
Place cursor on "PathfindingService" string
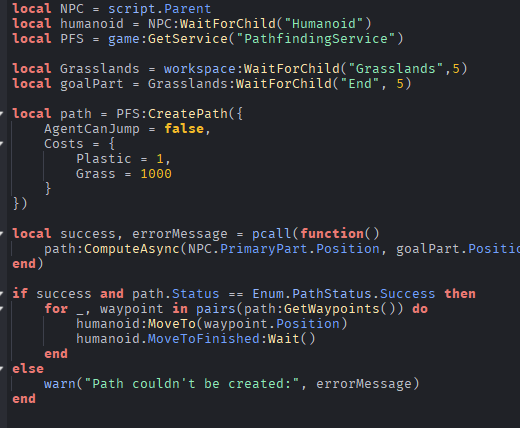[316, 39]
